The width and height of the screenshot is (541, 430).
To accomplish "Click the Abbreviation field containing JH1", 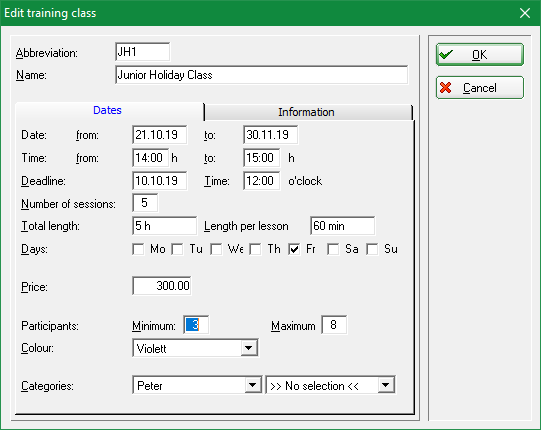I will coord(142,52).
